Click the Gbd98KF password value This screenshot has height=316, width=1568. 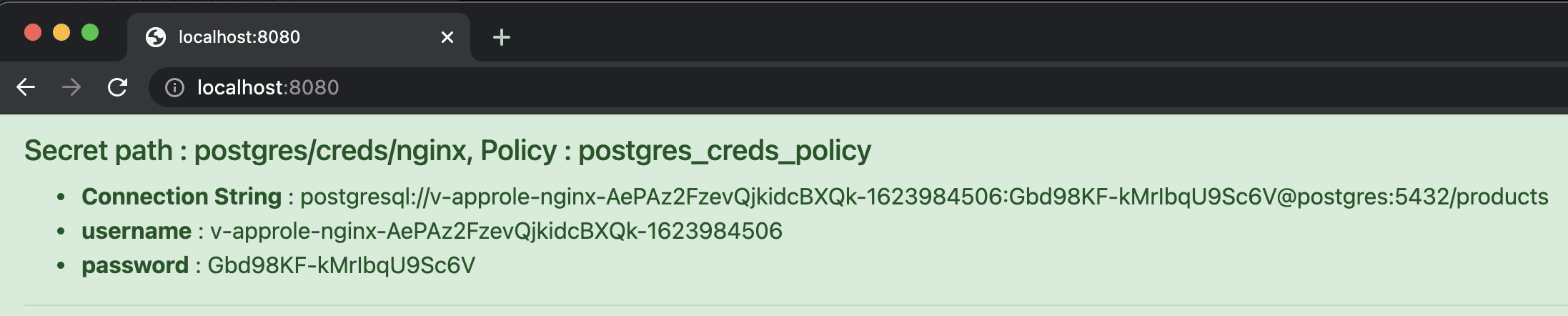pos(341,265)
